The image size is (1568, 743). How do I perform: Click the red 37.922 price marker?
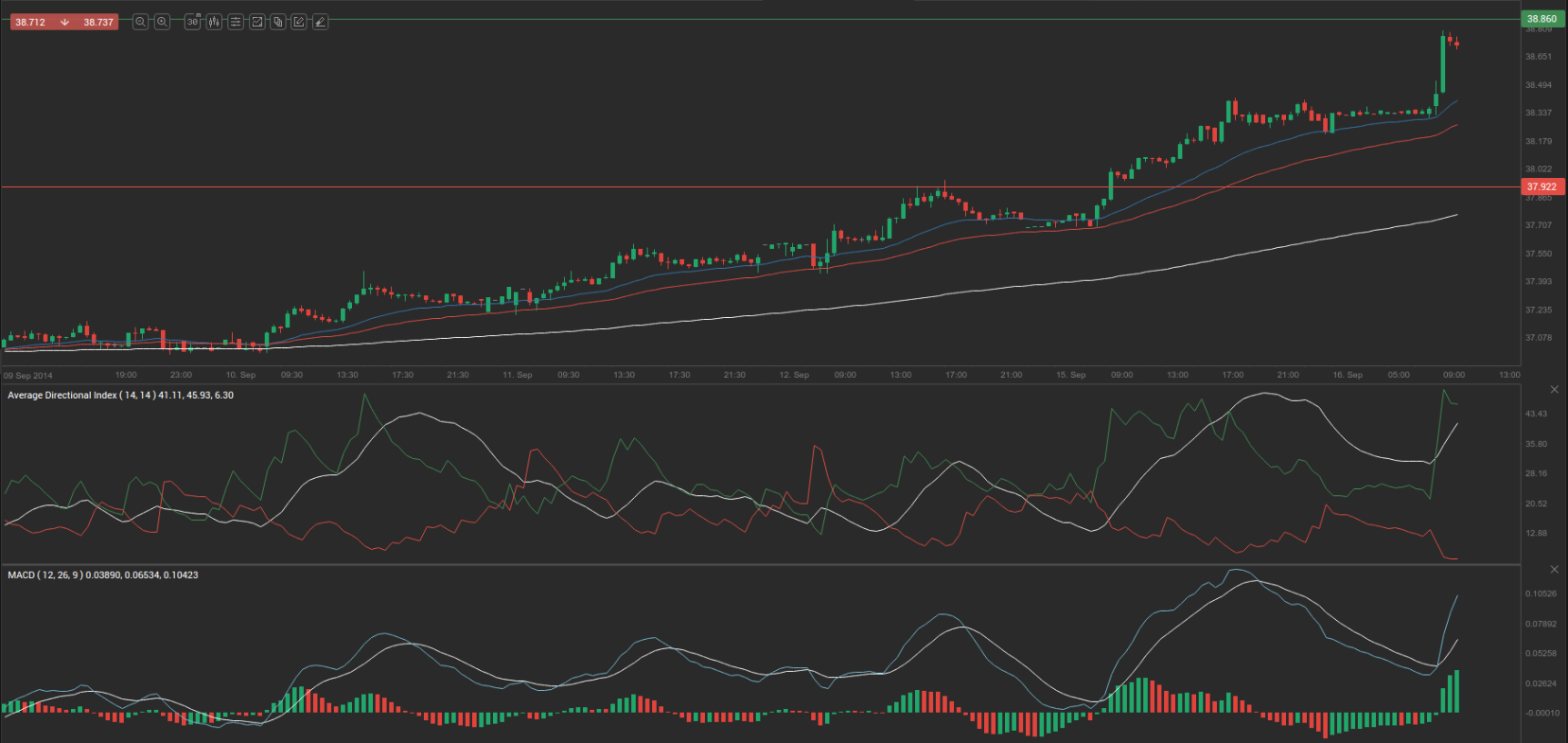(1542, 186)
